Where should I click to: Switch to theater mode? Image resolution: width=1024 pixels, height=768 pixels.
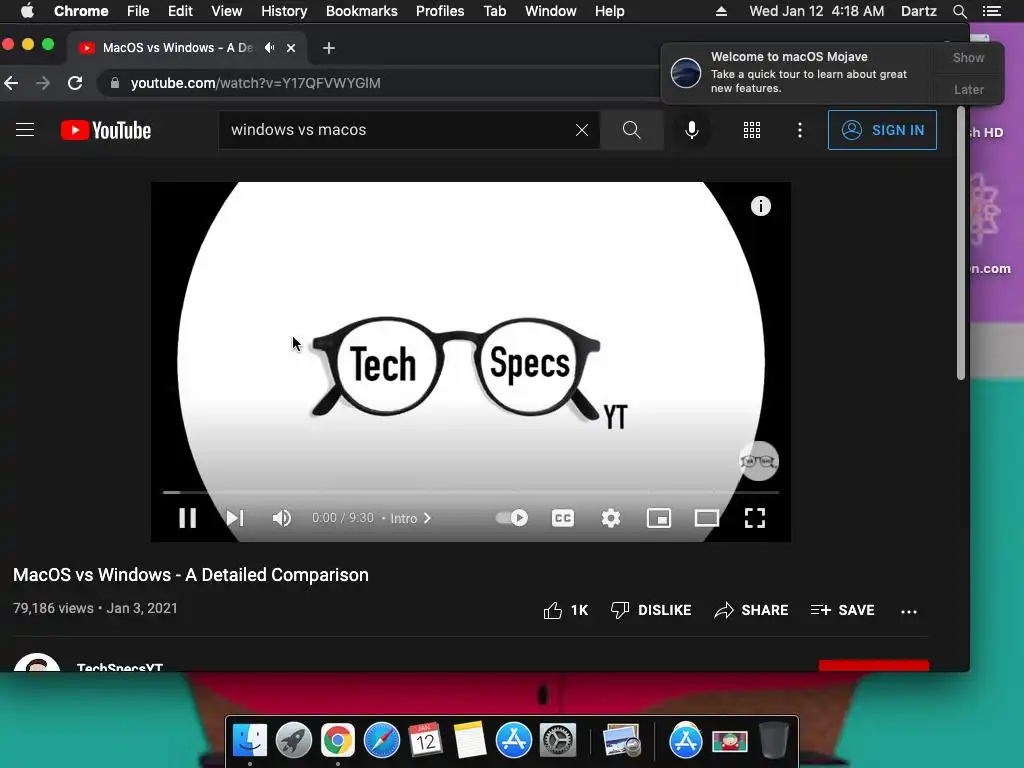tap(707, 518)
